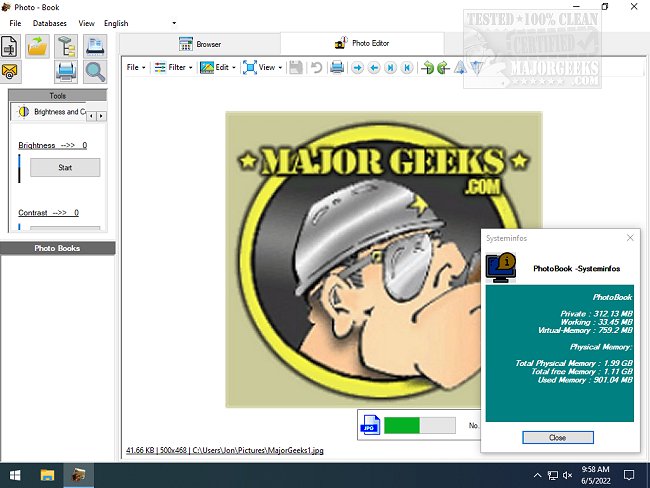This screenshot has width=650, height=488.
Task: Select the Brightness and Contrast tools tab
Action: pyautogui.click(x=49, y=112)
